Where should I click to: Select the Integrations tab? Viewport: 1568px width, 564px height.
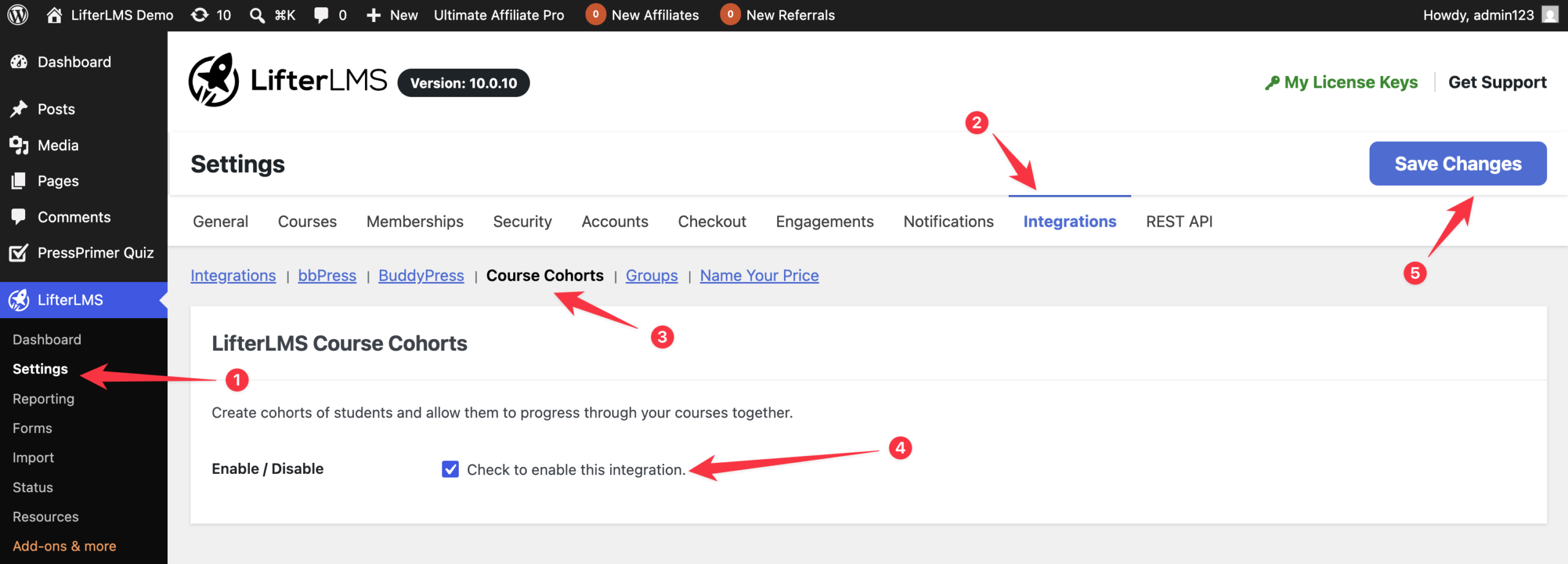pos(1070,221)
